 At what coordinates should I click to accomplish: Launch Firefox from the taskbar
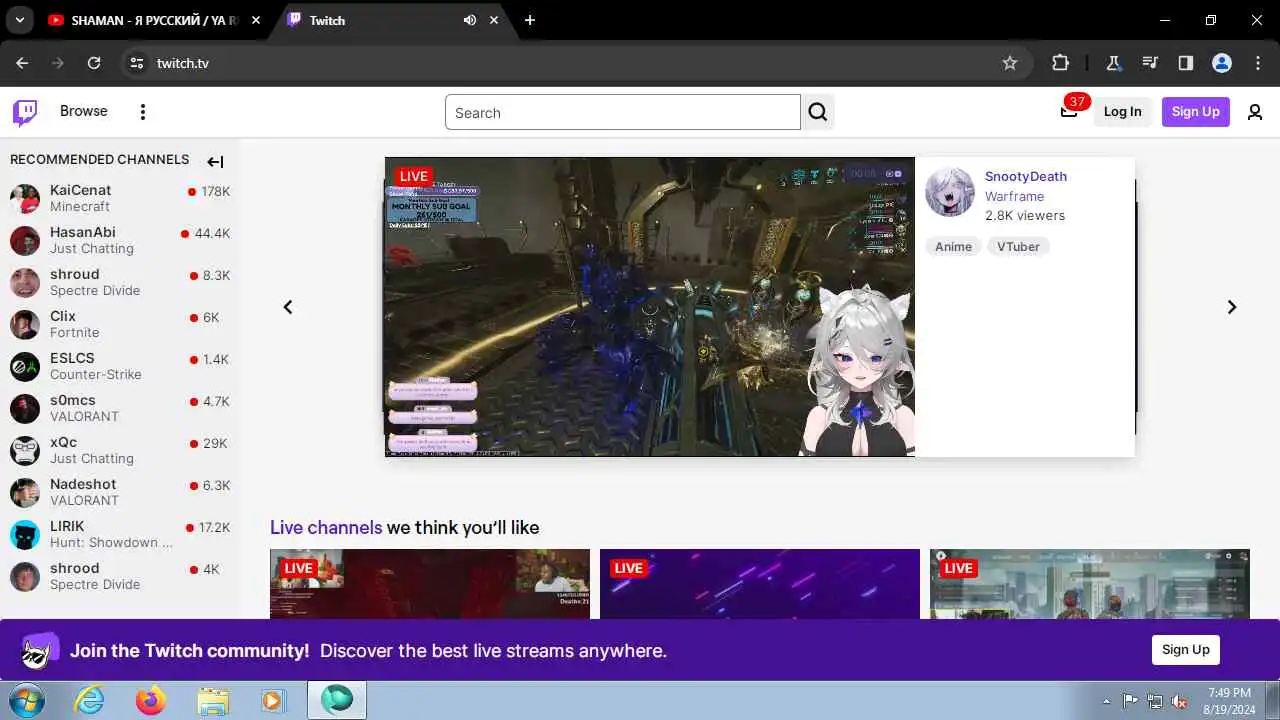coord(151,701)
